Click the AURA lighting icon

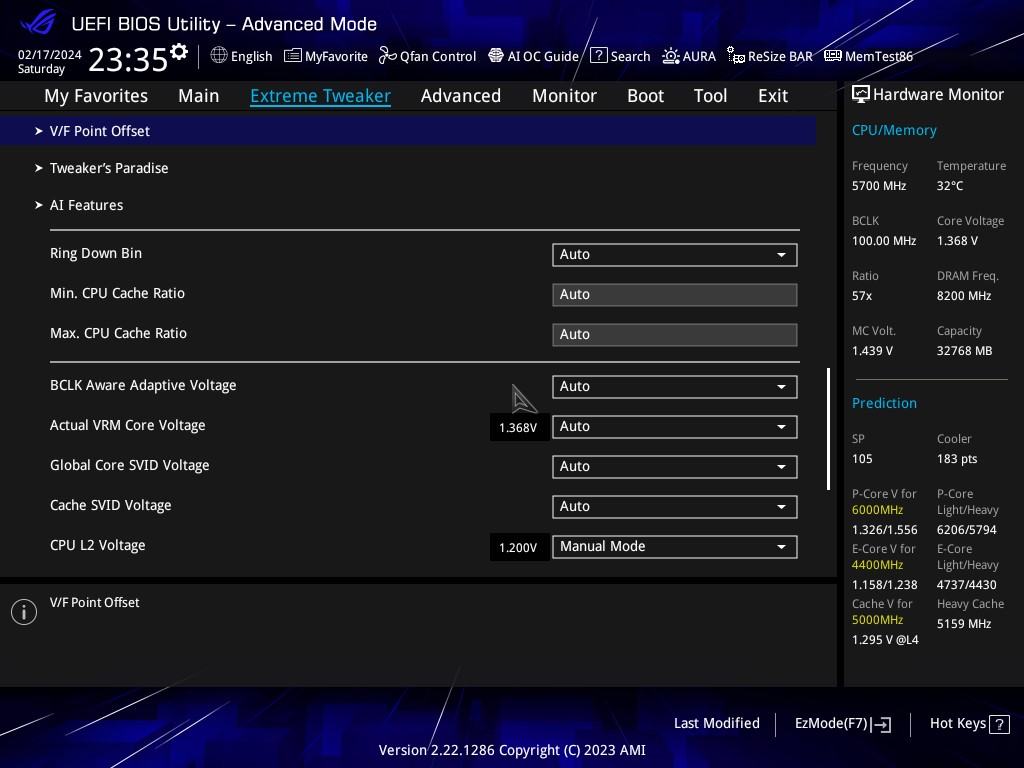[671, 56]
